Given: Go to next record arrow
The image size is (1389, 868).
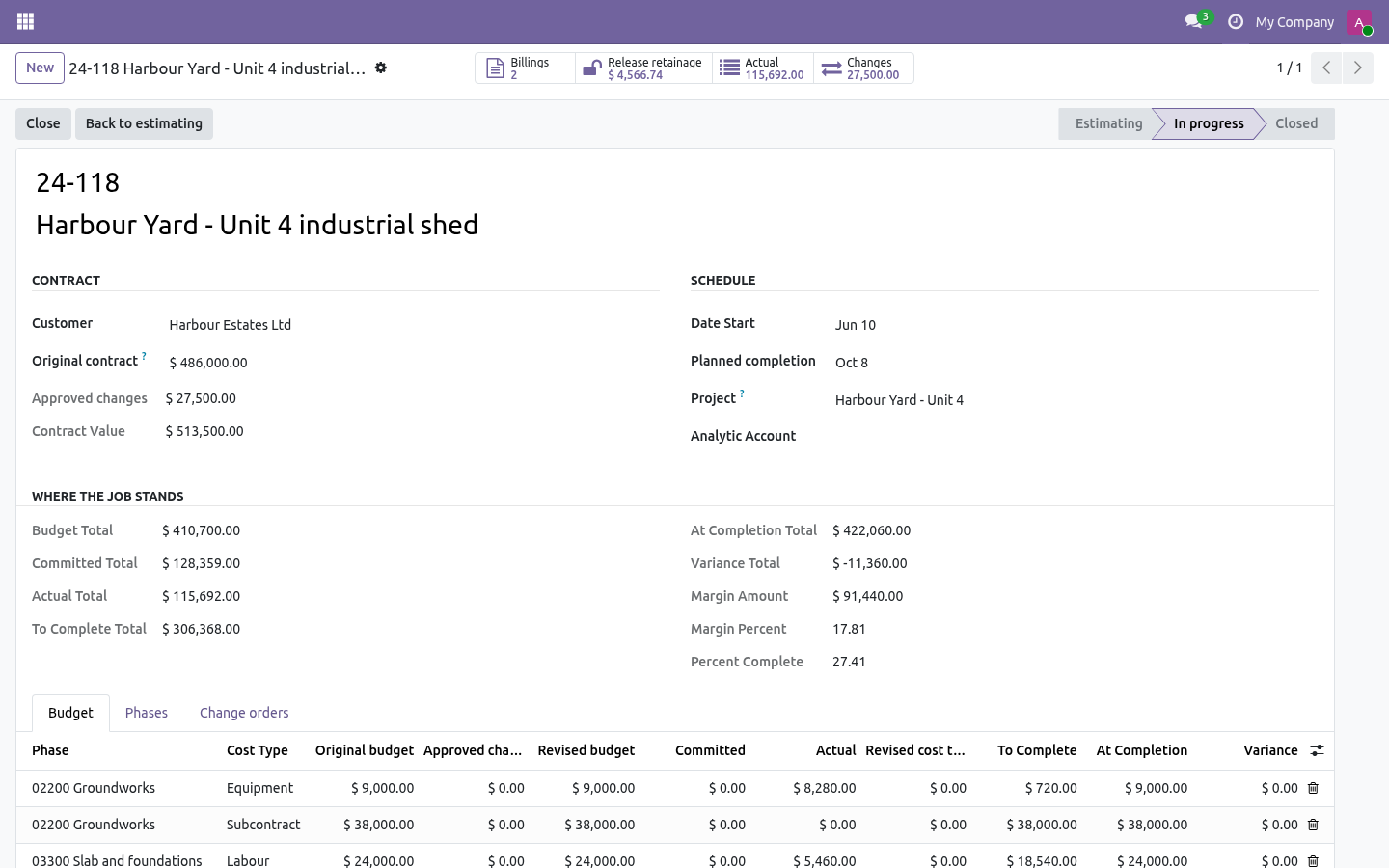Looking at the screenshot, I should tap(1357, 68).
